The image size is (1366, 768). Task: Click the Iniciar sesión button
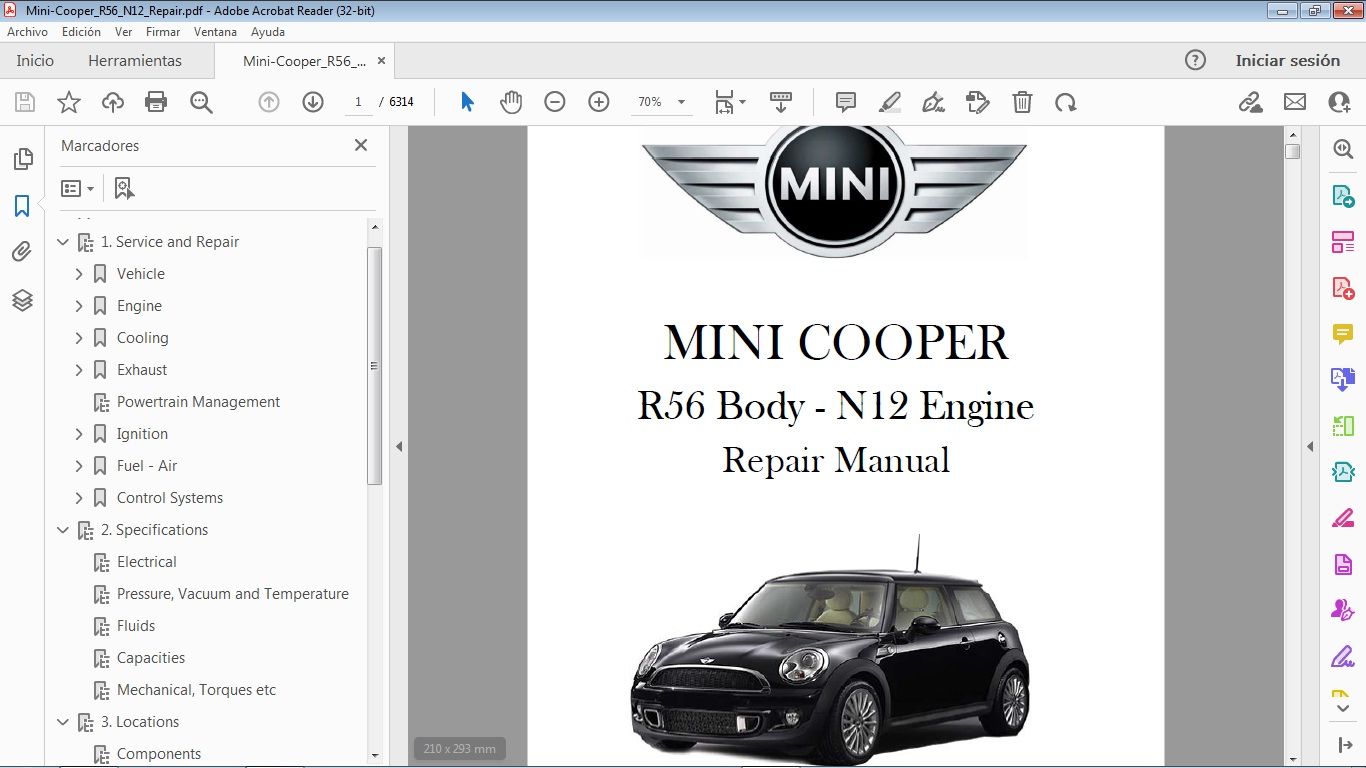click(x=1288, y=60)
